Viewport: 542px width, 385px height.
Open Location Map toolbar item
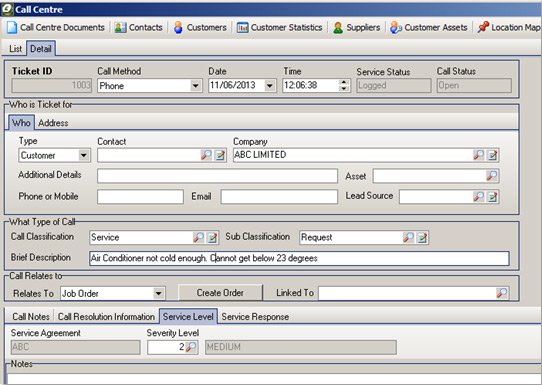[508, 27]
